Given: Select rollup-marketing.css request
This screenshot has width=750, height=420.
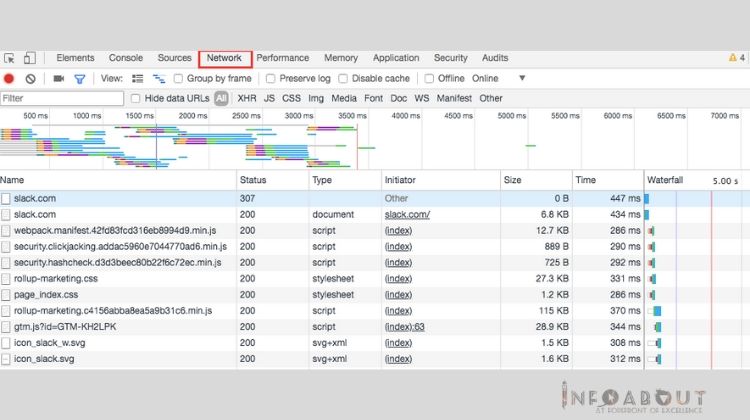Looking at the screenshot, I should point(375,279).
